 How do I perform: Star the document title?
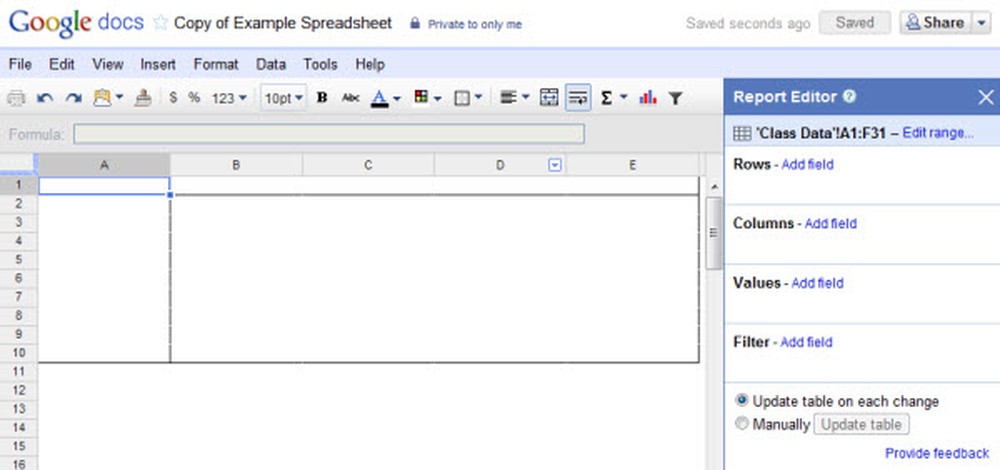160,23
